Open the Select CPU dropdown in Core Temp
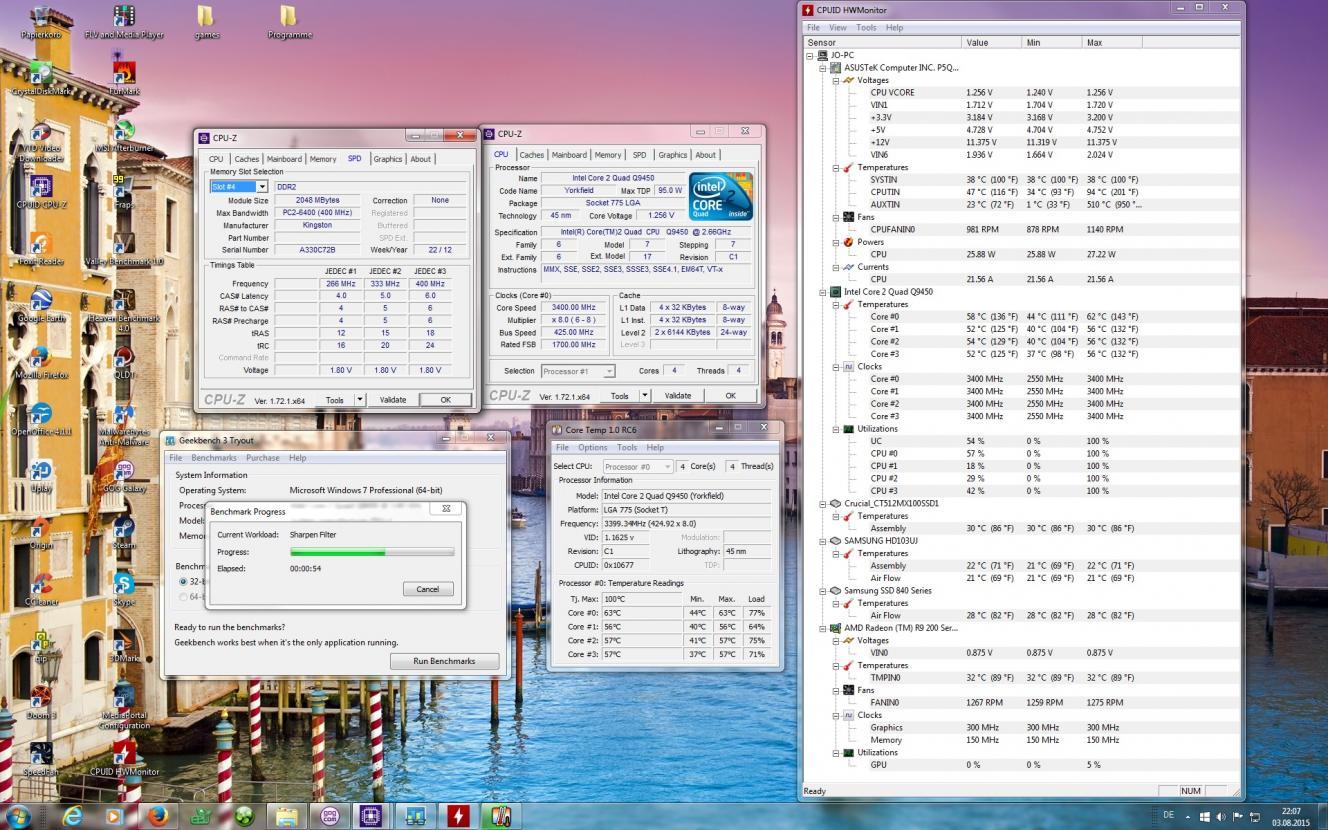This screenshot has width=1328, height=830. coord(637,467)
